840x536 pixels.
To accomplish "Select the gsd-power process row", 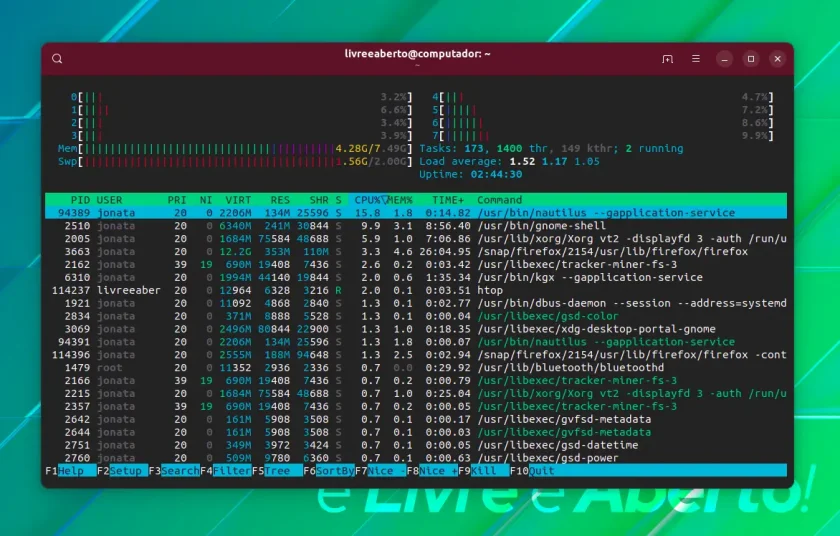I will pyautogui.click(x=416, y=457).
